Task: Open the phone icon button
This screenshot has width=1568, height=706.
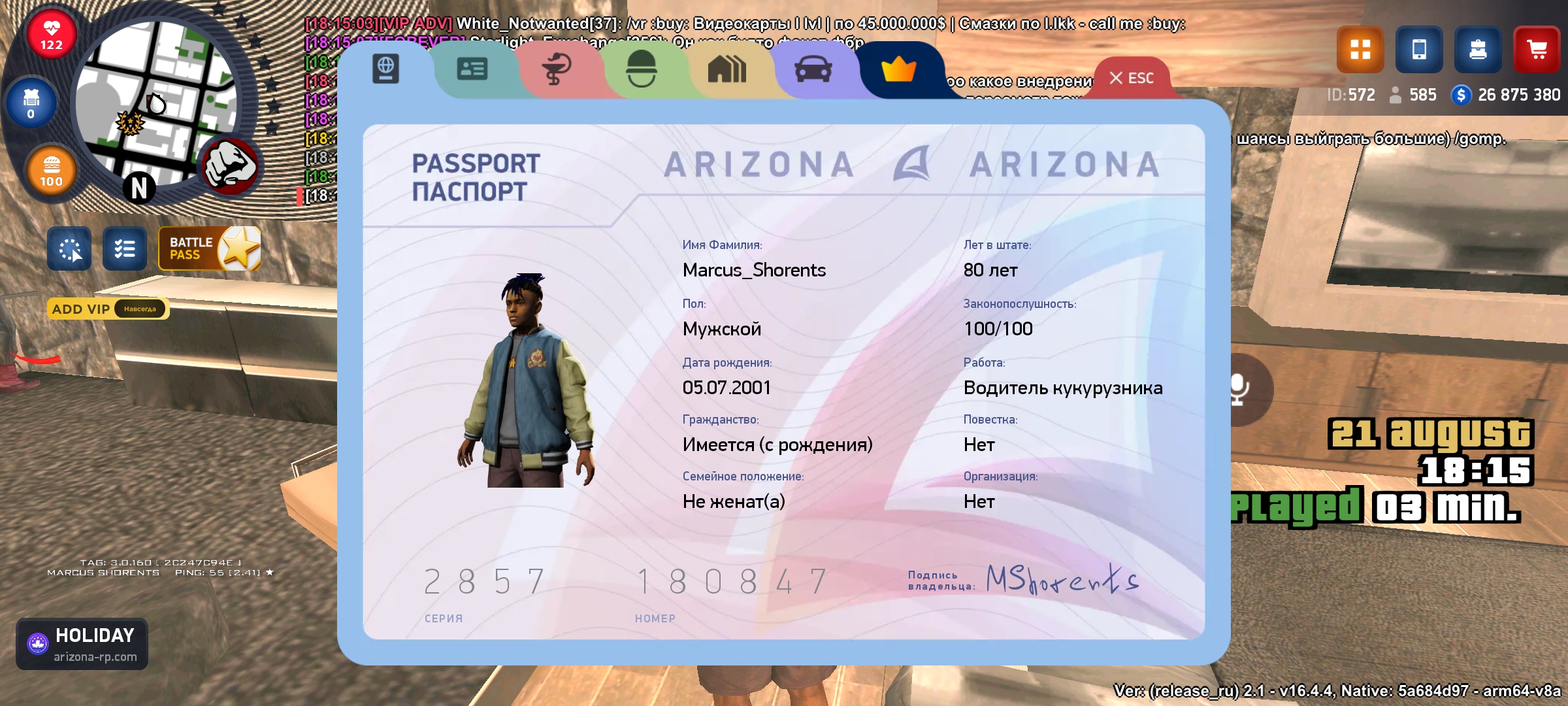Action: (1419, 49)
